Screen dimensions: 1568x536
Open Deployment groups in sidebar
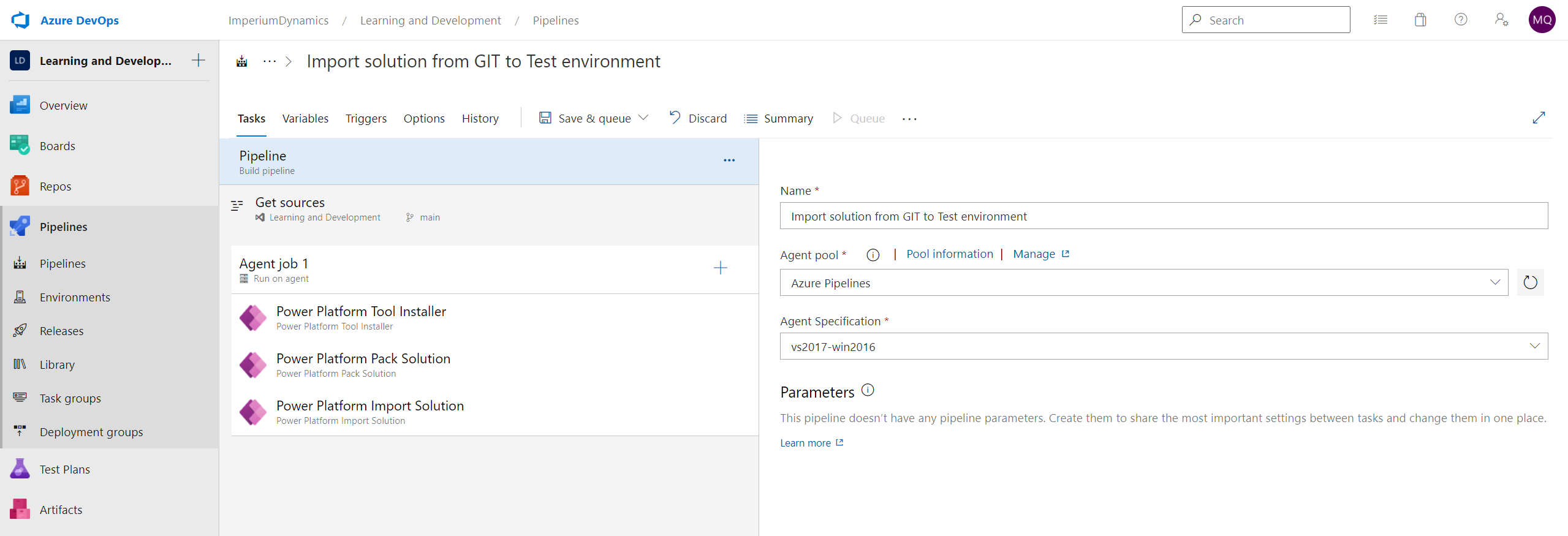point(109,432)
